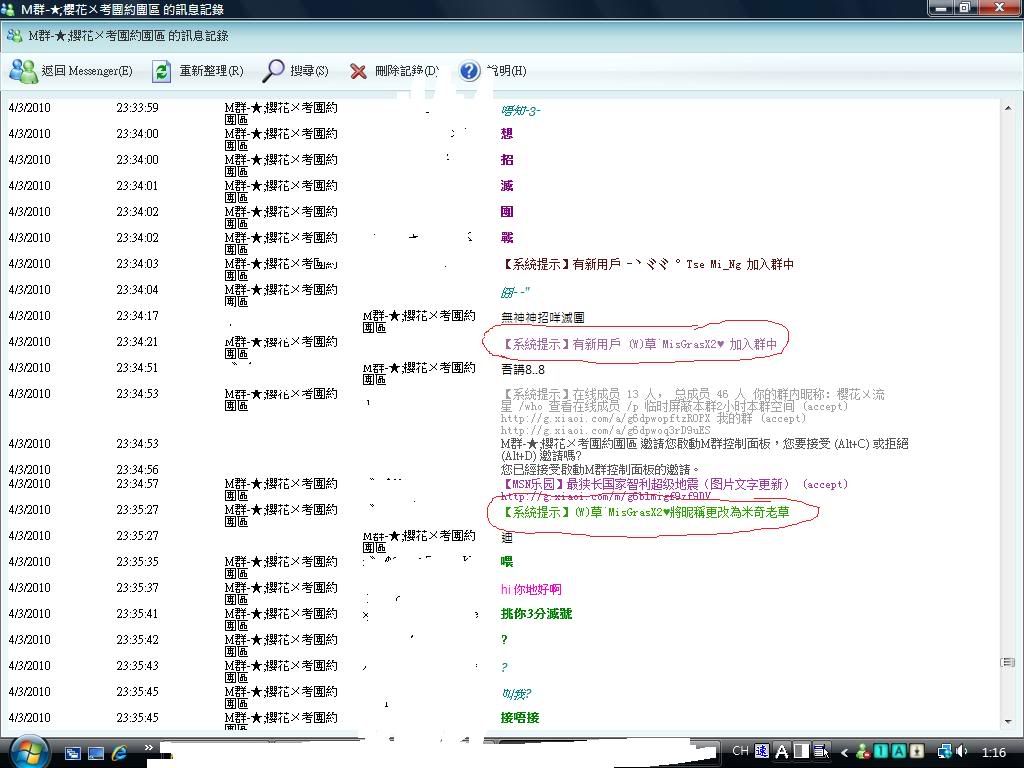Click the Windows Start orb
Screen dimensions: 1024x768
[27, 751]
